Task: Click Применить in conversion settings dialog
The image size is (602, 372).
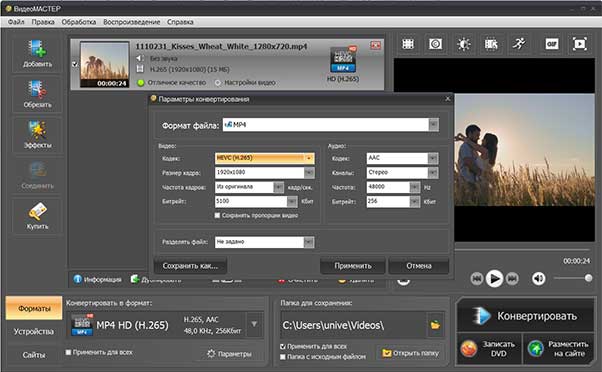Action: [353, 266]
